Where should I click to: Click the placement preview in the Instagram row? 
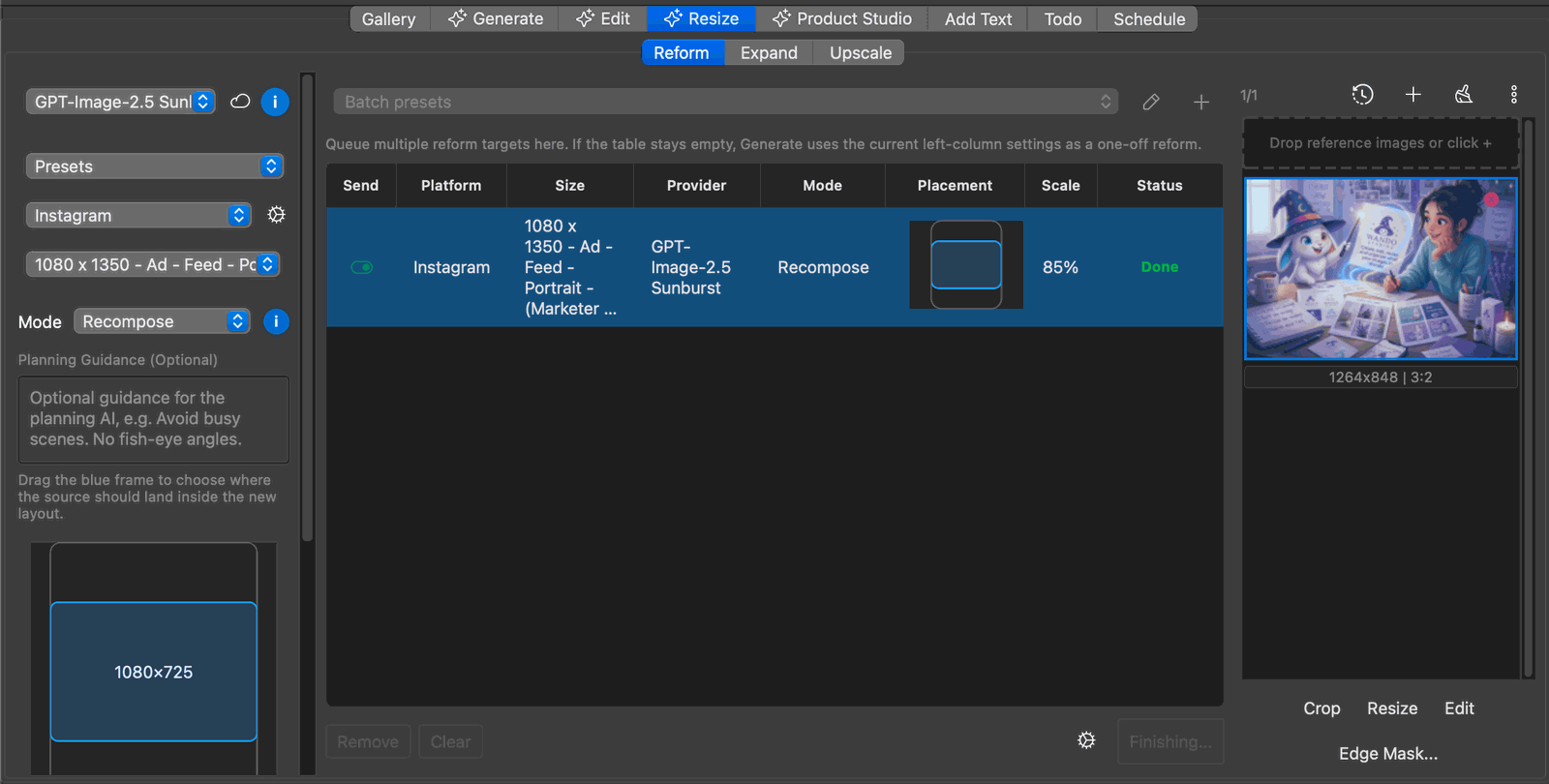tap(966, 265)
